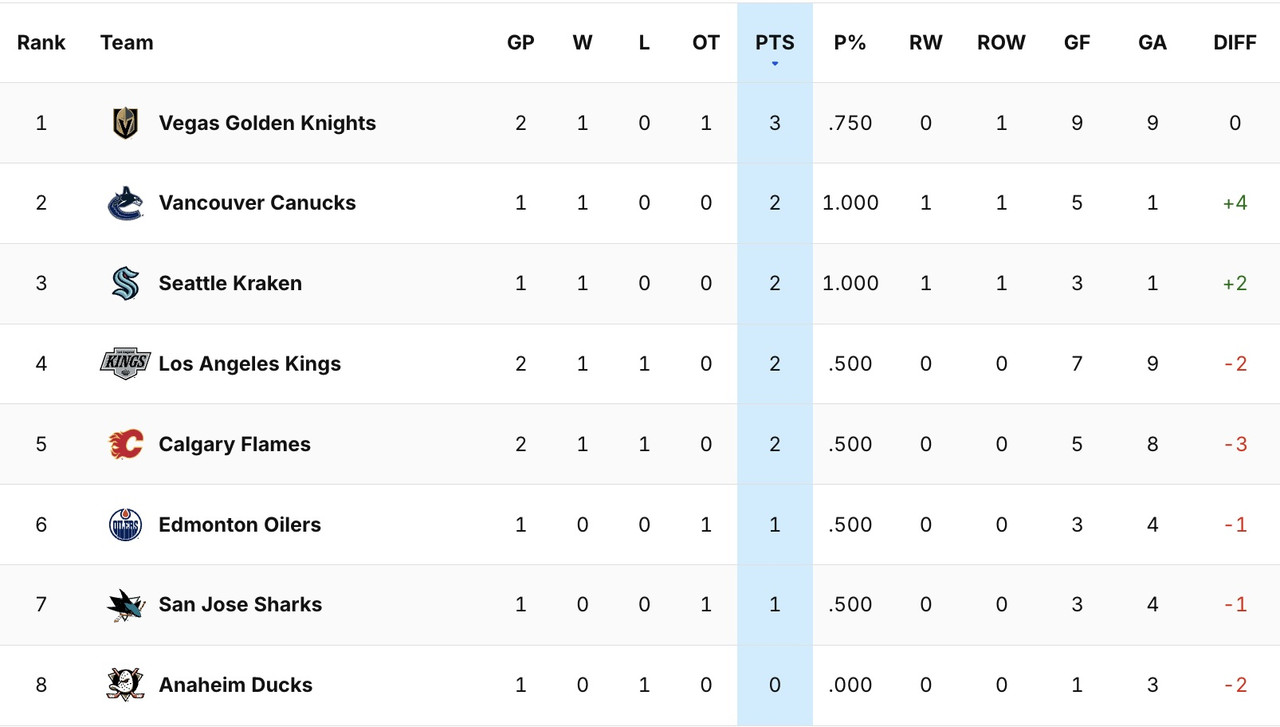
Task: Open Vegas Golden Knights team link
Action: coord(267,123)
